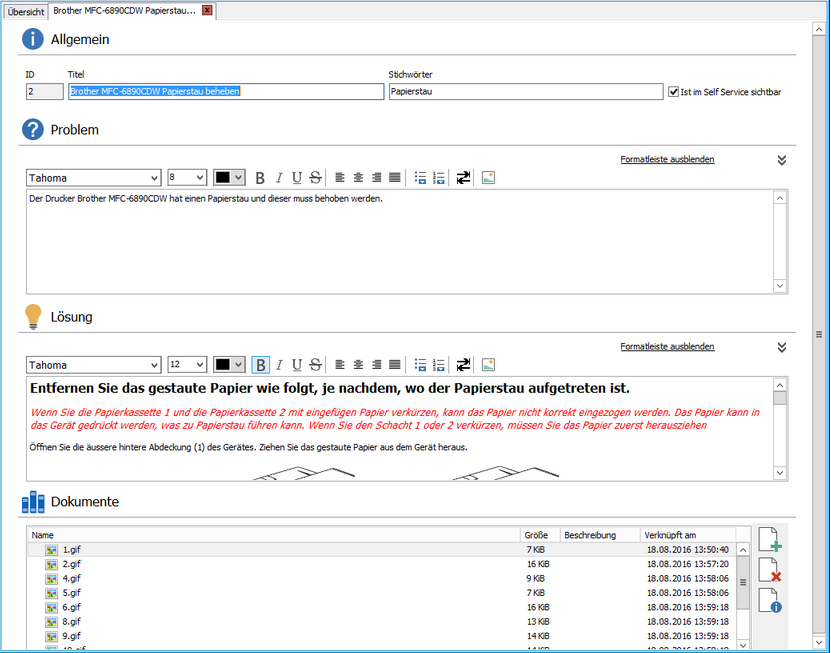
Task: Collapse the Problem formatting bar with the chevron
Action: [781, 159]
